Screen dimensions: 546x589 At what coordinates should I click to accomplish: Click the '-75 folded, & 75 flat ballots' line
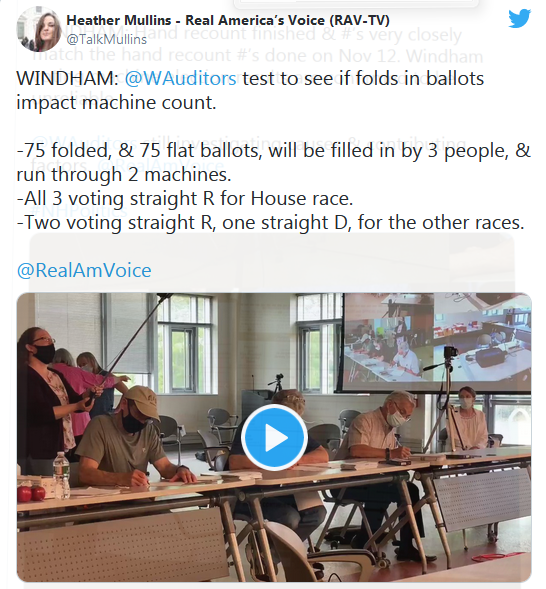pyautogui.click(x=273, y=151)
